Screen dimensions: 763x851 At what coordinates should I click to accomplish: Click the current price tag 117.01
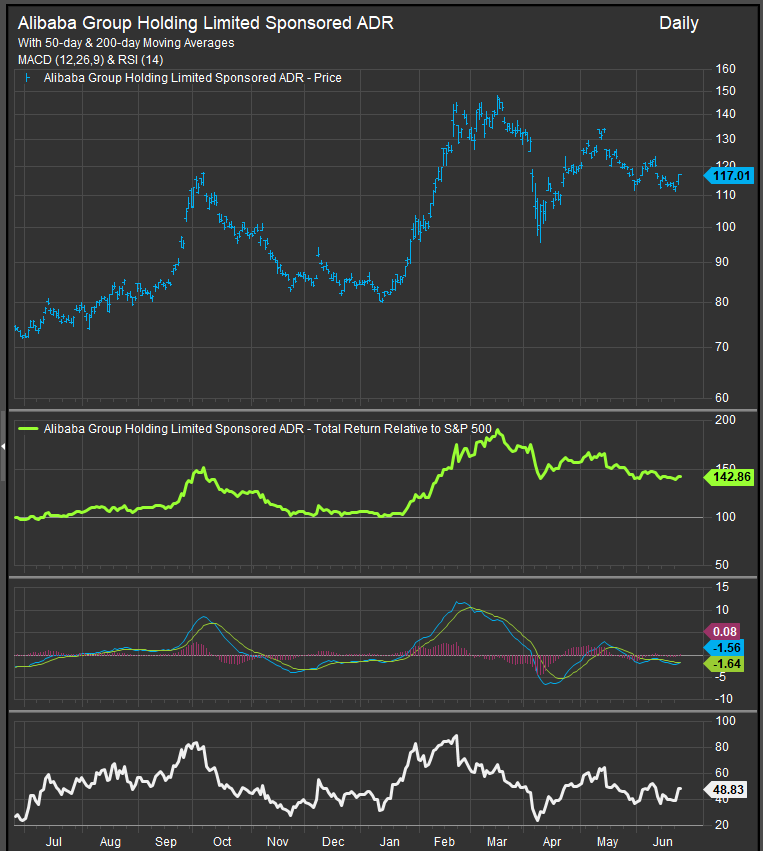pos(729,176)
